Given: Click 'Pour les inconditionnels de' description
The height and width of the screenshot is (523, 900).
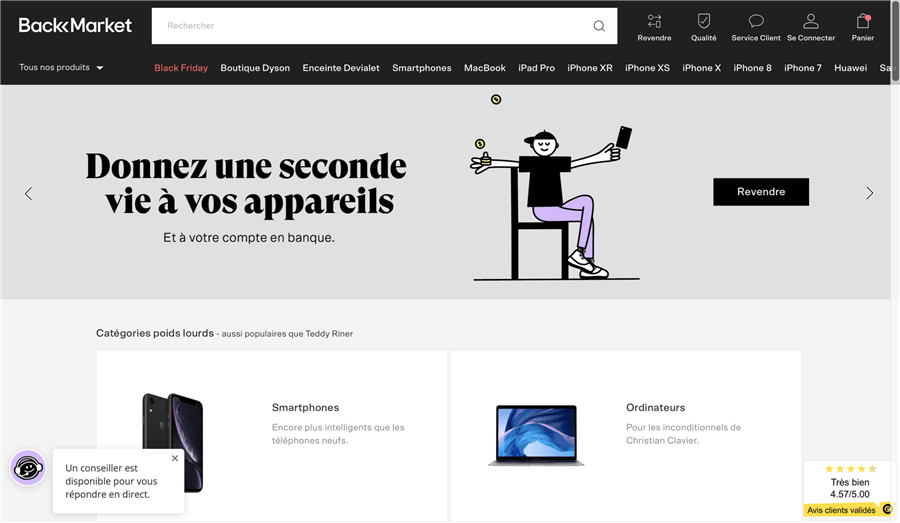Looking at the screenshot, I should click(683, 434).
